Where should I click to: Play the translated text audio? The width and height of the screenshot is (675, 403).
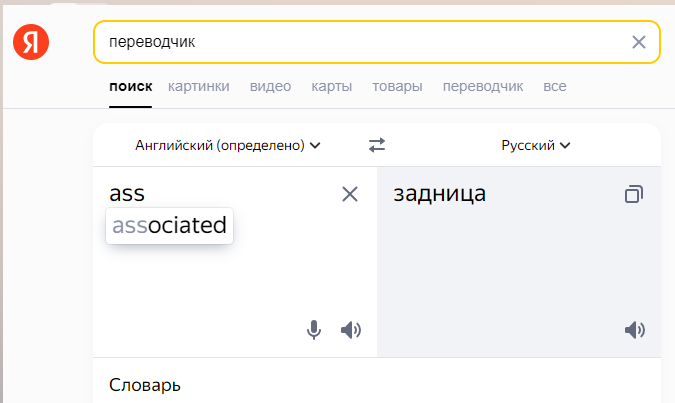coord(635,330)
